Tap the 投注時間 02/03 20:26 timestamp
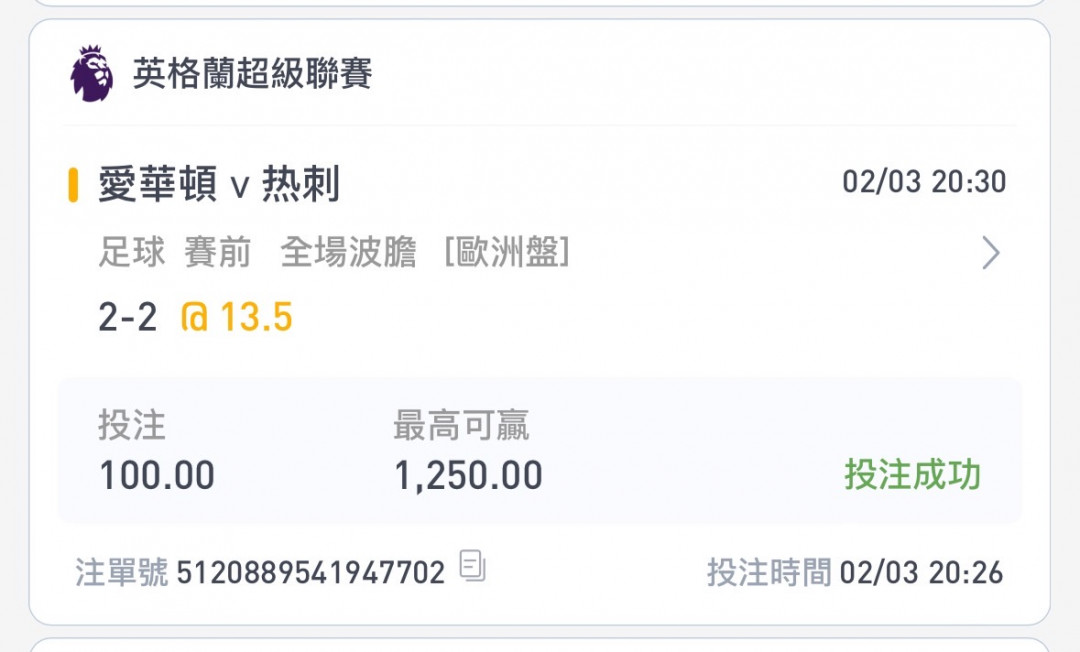The width and height of the screenshot is (1080, 652). 855,572
